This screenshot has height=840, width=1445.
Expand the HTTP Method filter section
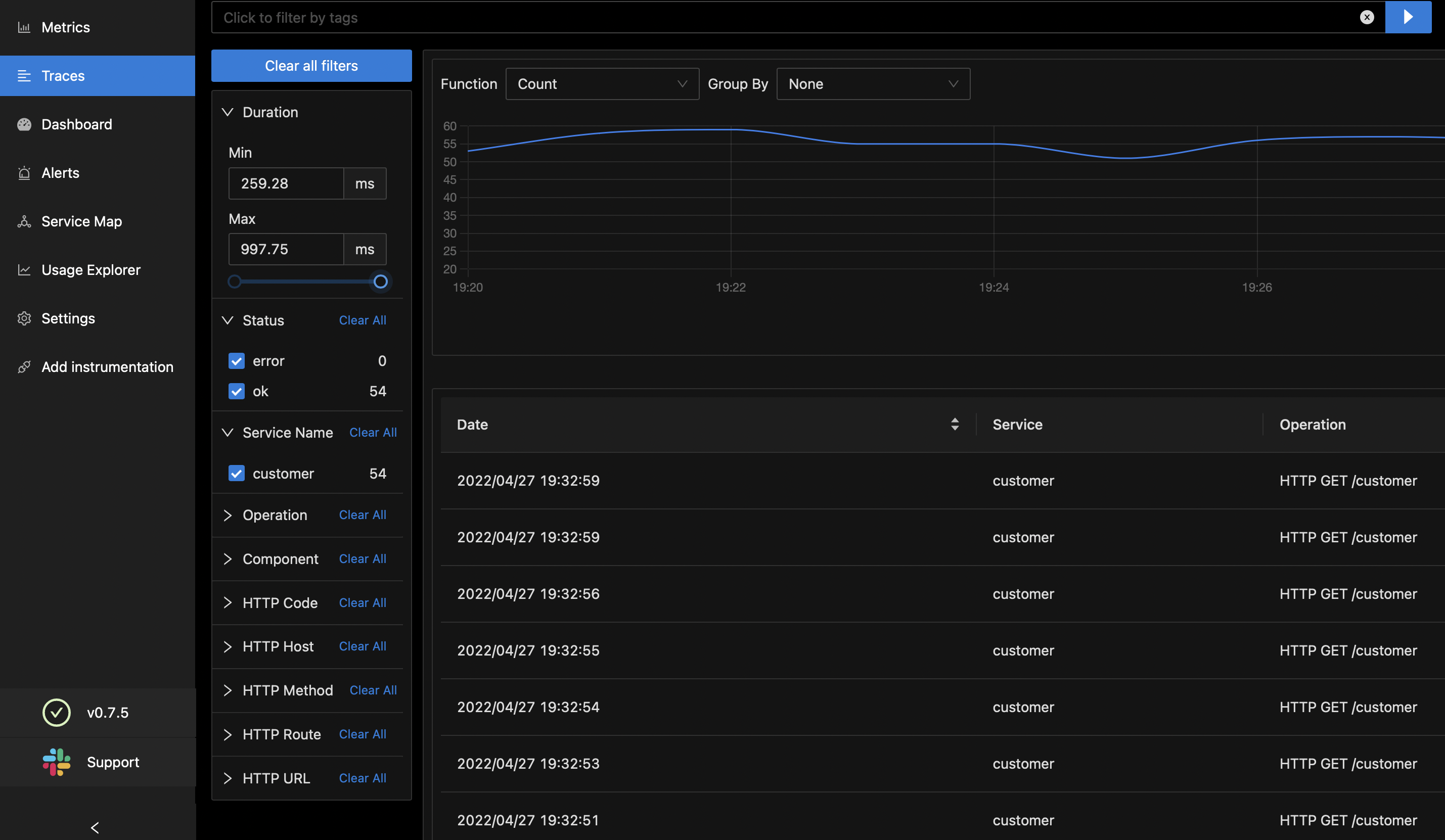click(x=228, y=690)
